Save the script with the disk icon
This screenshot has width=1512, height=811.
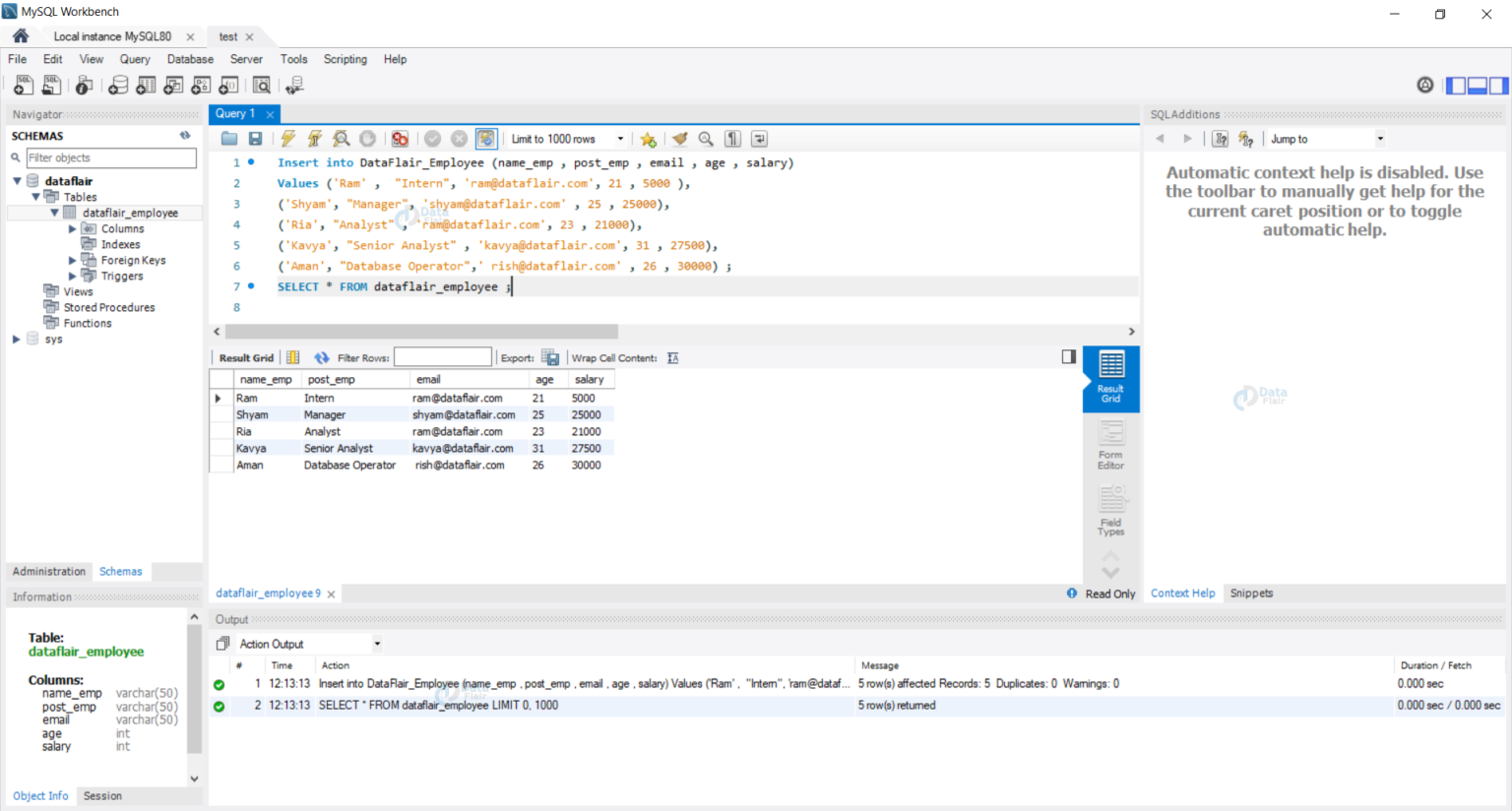(x=255, y=139)
